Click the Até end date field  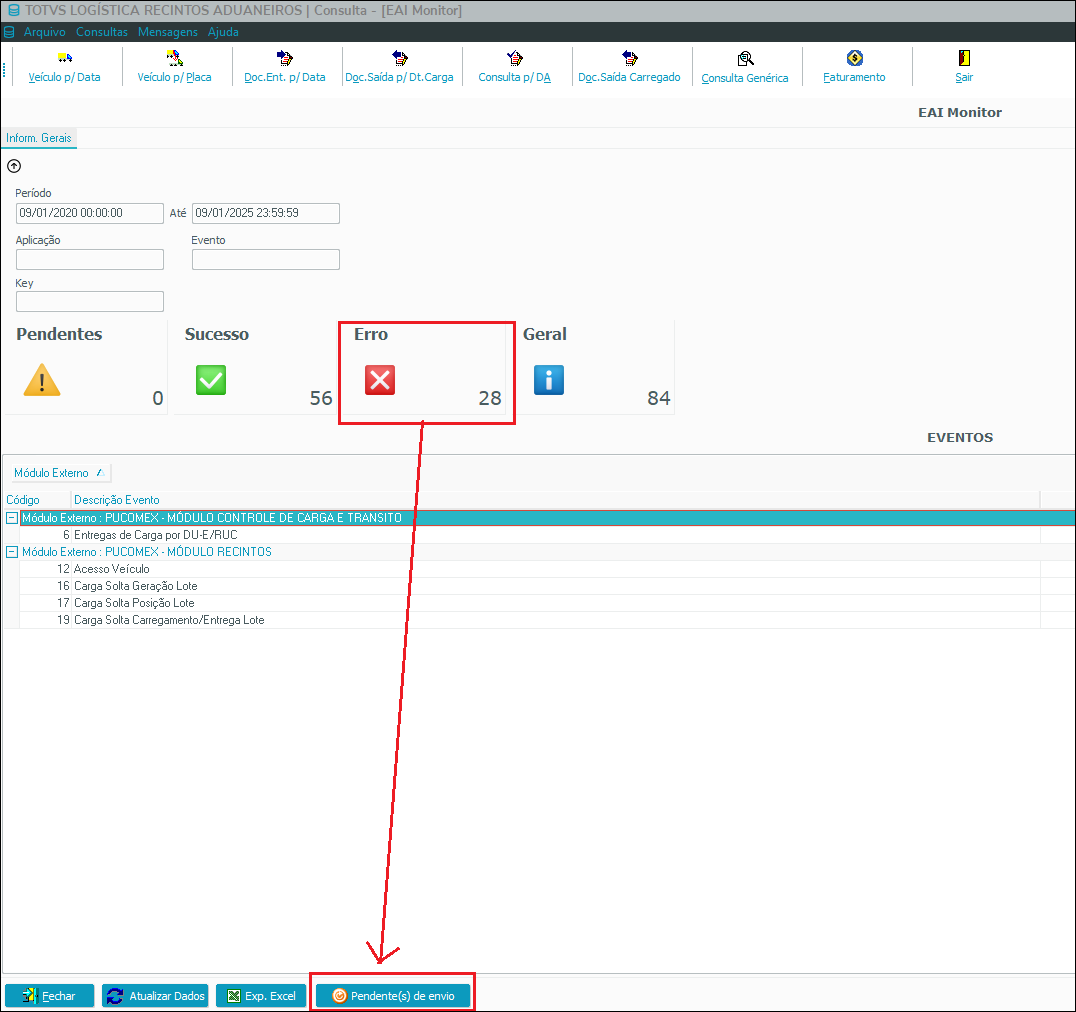(x=266, y=213)
